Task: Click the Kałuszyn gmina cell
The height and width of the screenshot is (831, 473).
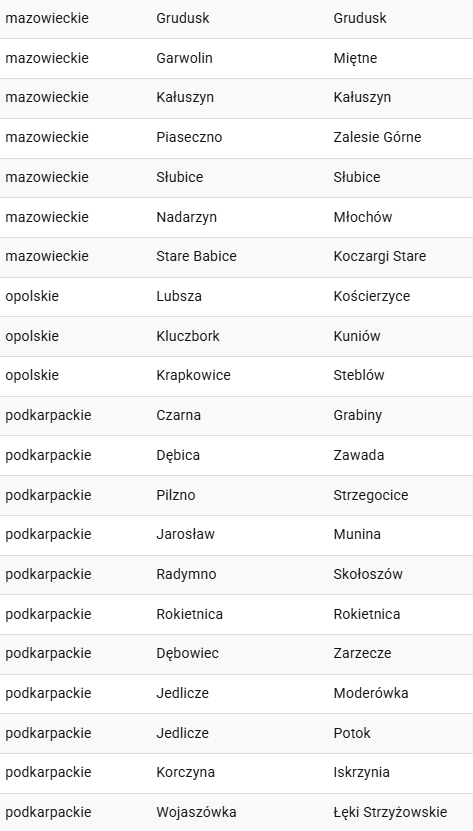Action: point(185,98)
